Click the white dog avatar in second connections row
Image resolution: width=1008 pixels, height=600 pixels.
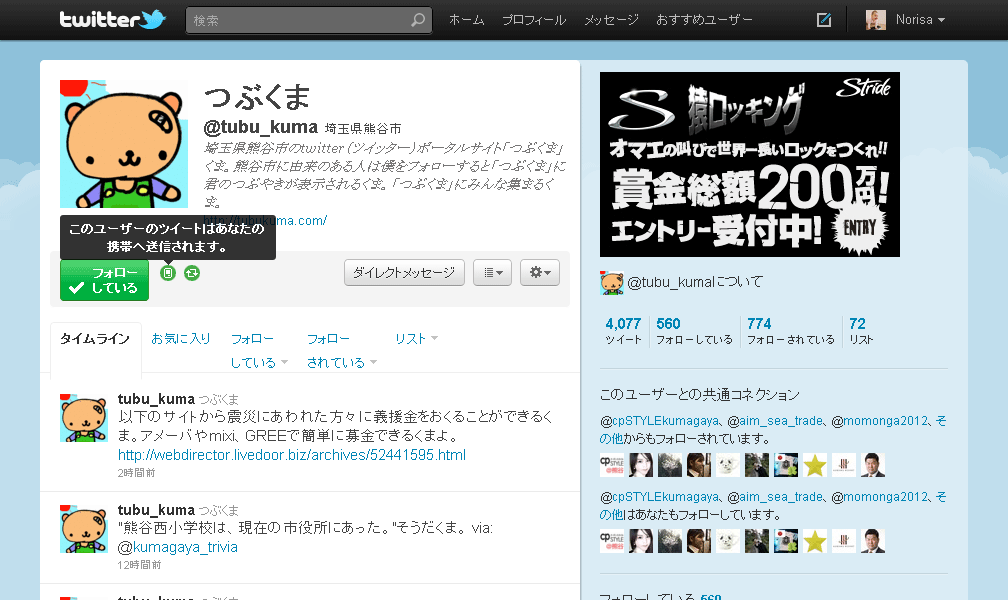[x=728, y=541]
